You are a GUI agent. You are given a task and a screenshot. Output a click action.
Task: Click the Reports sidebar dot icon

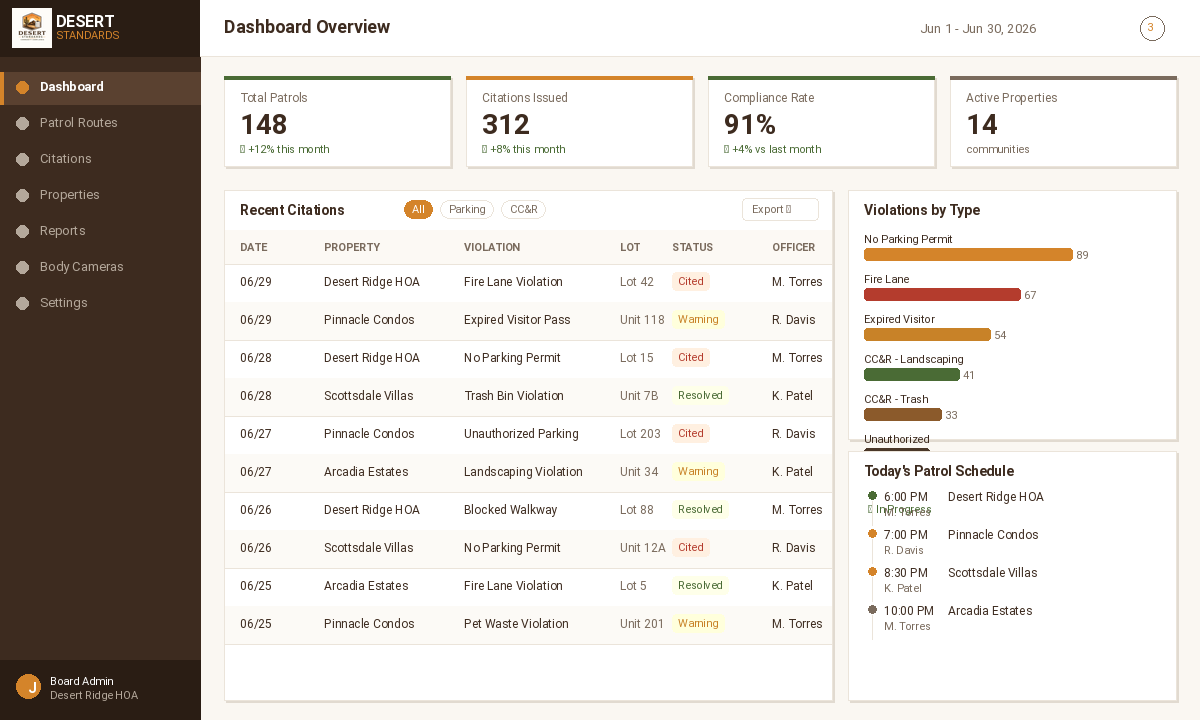pos(23,231)
